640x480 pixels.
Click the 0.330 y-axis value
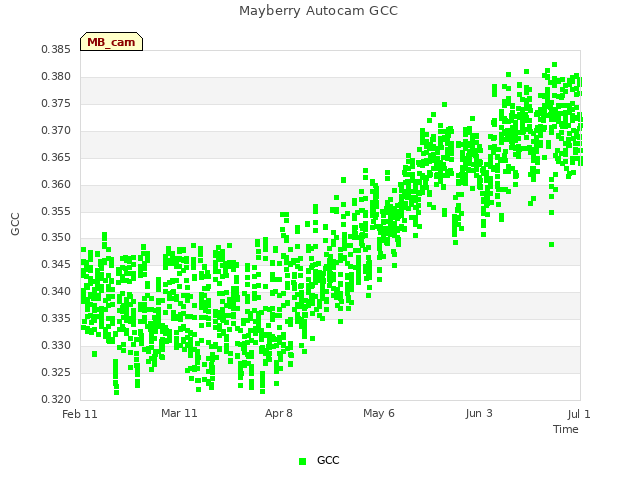click(56, 345)
